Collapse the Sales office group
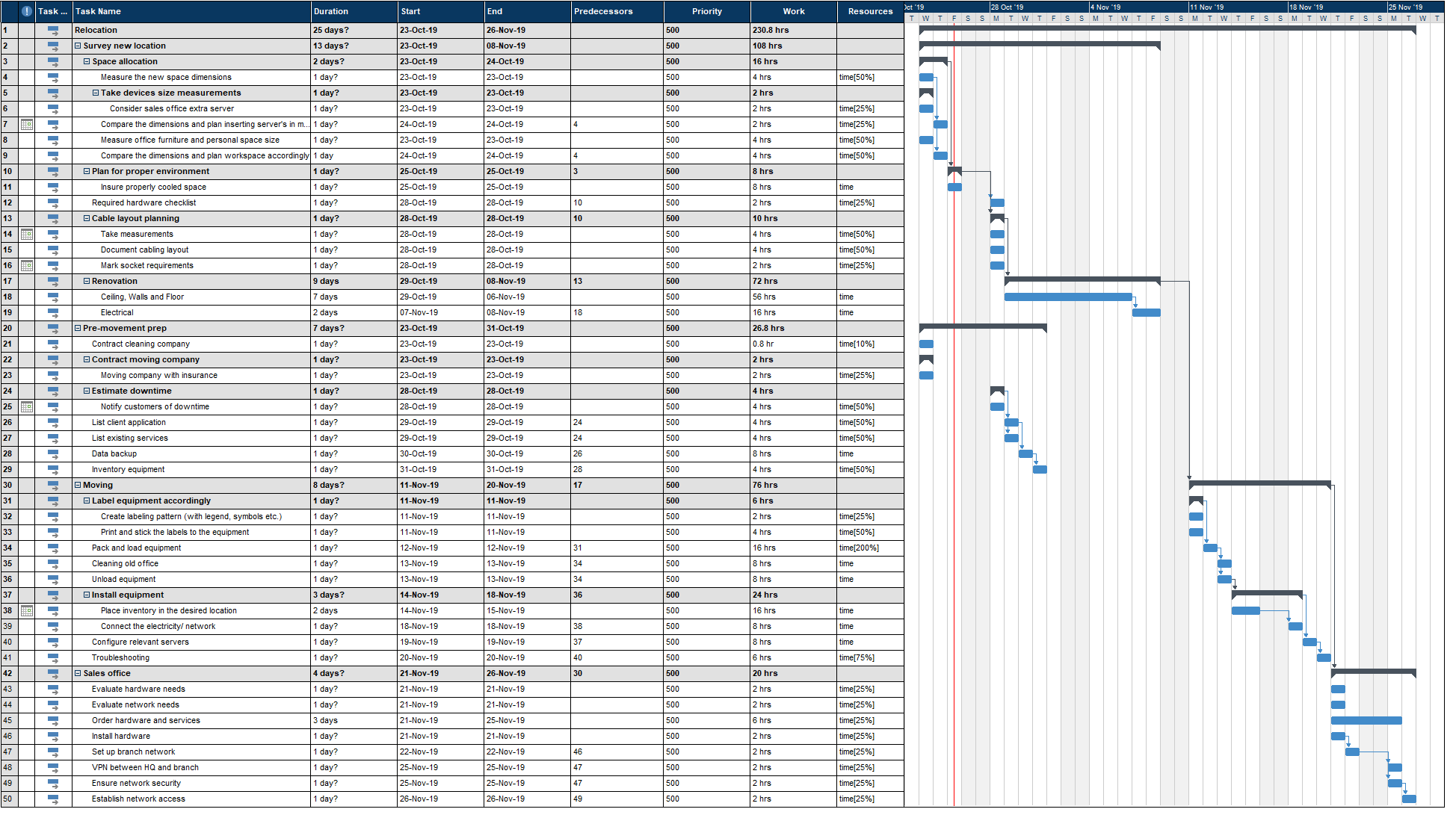 [x=78, y=673]
